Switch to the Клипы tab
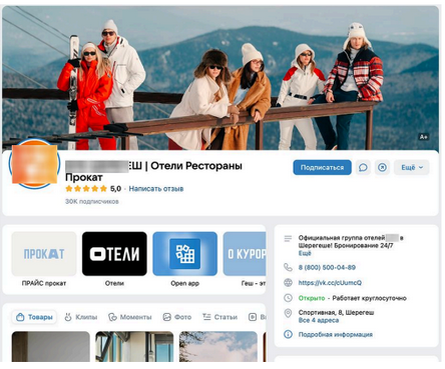Image resolution: width=445 pixels, height=369 pixels. coord(81,317)
